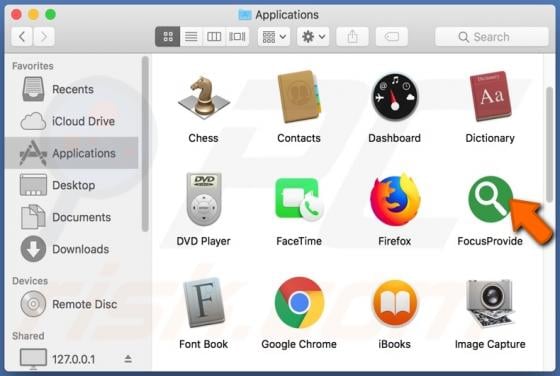This screenshot has width=560, height=376.
Task: Select the DVD Player app icon
Action: tap(204, 199)
